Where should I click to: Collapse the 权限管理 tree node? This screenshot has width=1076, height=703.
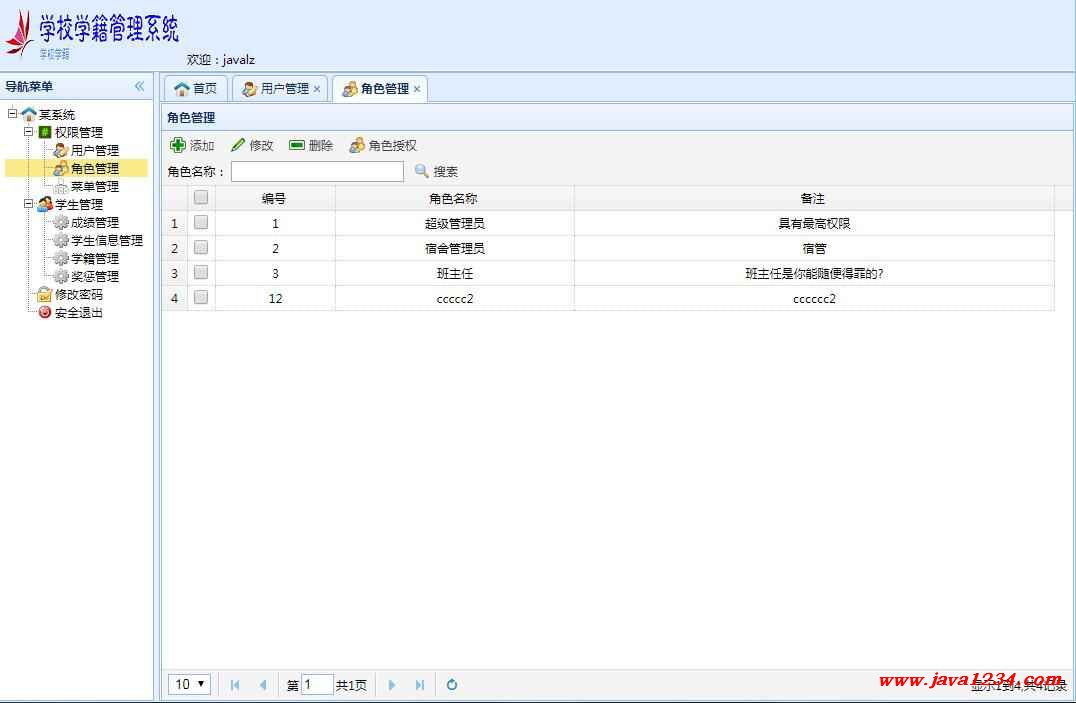(x=29, y=132)
